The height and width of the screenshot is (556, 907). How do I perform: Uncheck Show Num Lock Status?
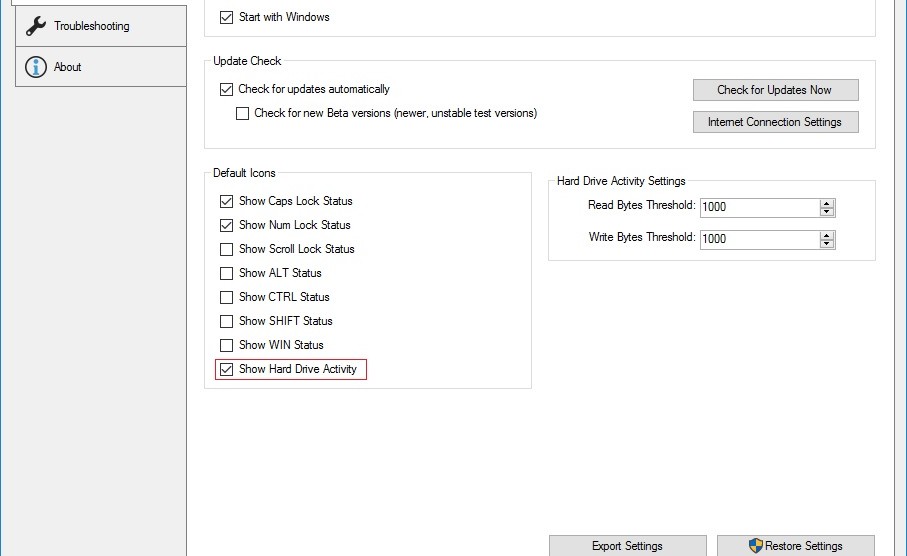click(227, 225)
